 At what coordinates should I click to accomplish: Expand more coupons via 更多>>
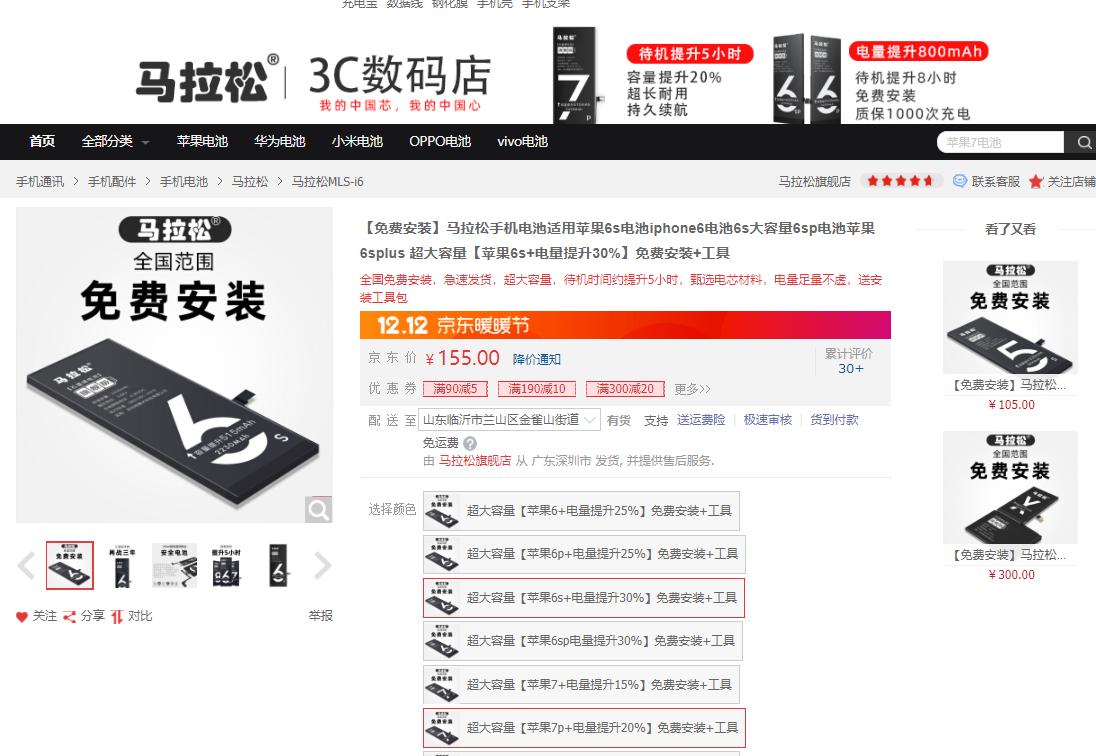[x=691, y=389]
